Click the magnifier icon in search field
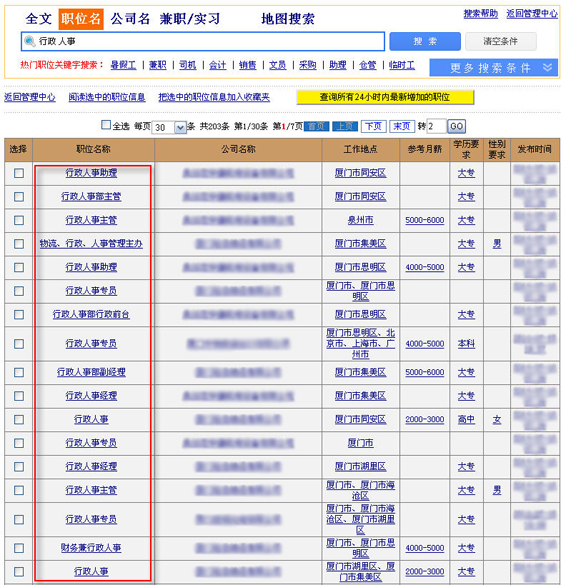The width and height of the screenshot is (566, 585). [x=29, y=41]
